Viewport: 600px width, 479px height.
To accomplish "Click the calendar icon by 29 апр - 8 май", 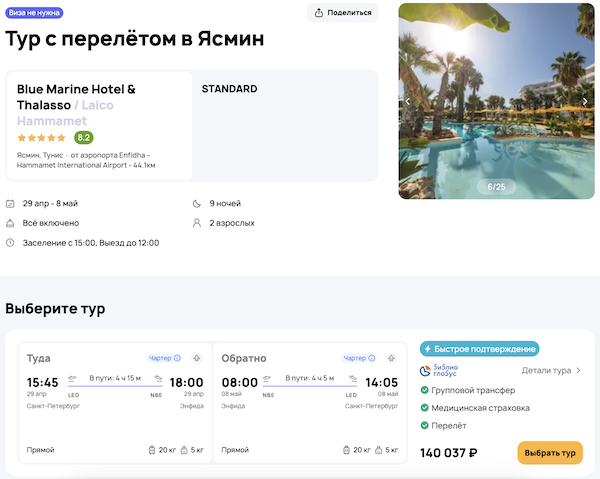I will tap(10, 203).
